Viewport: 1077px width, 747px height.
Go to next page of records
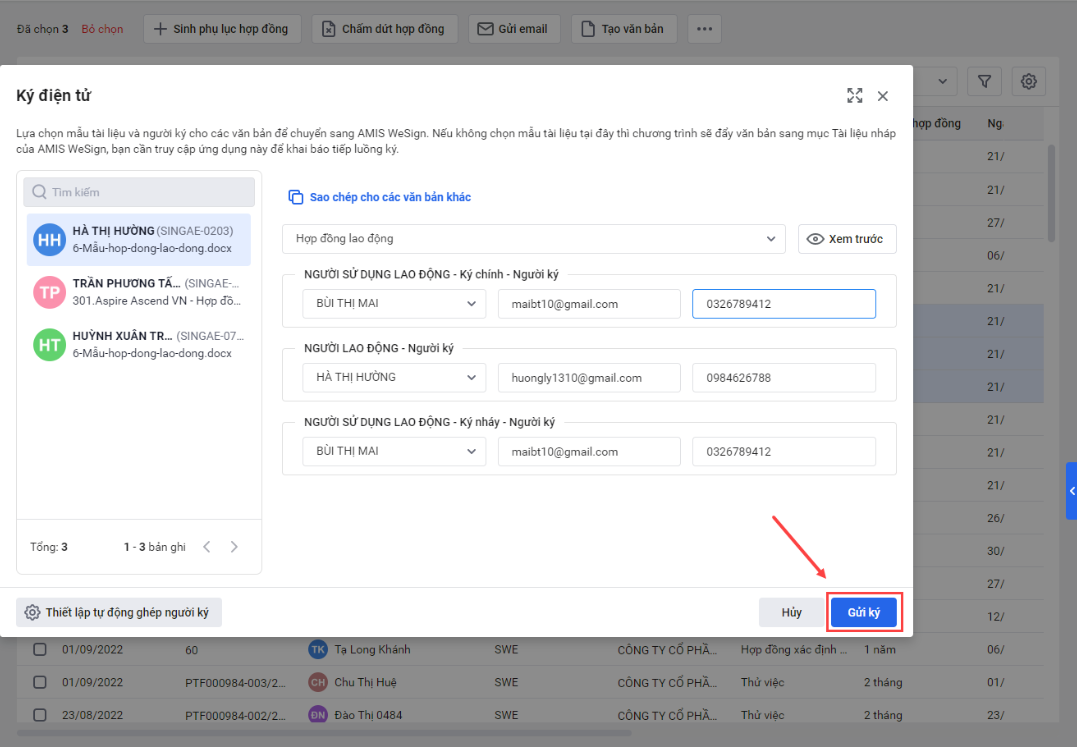(x=234, y=547)
